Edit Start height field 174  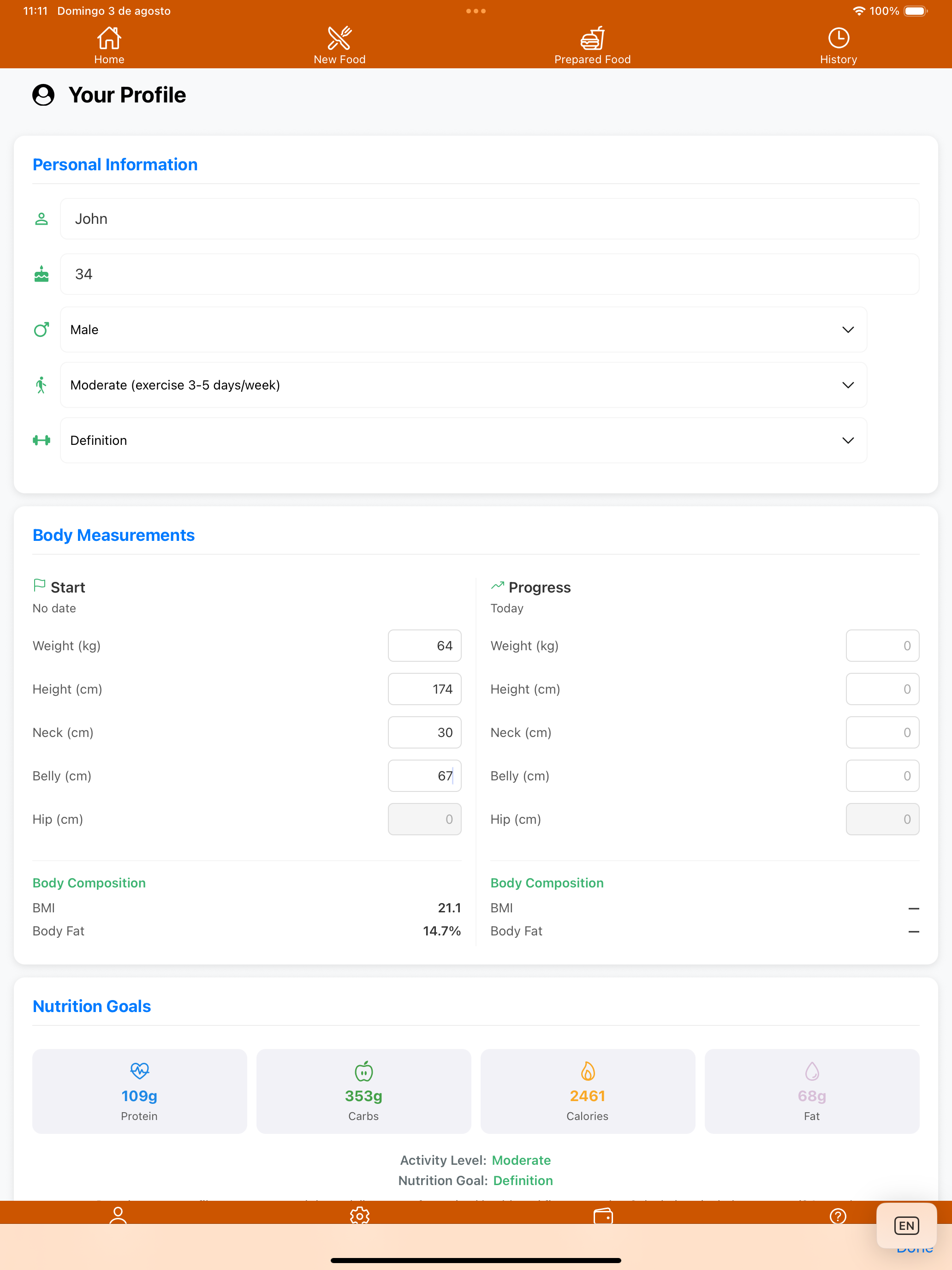tap(425, 689)
